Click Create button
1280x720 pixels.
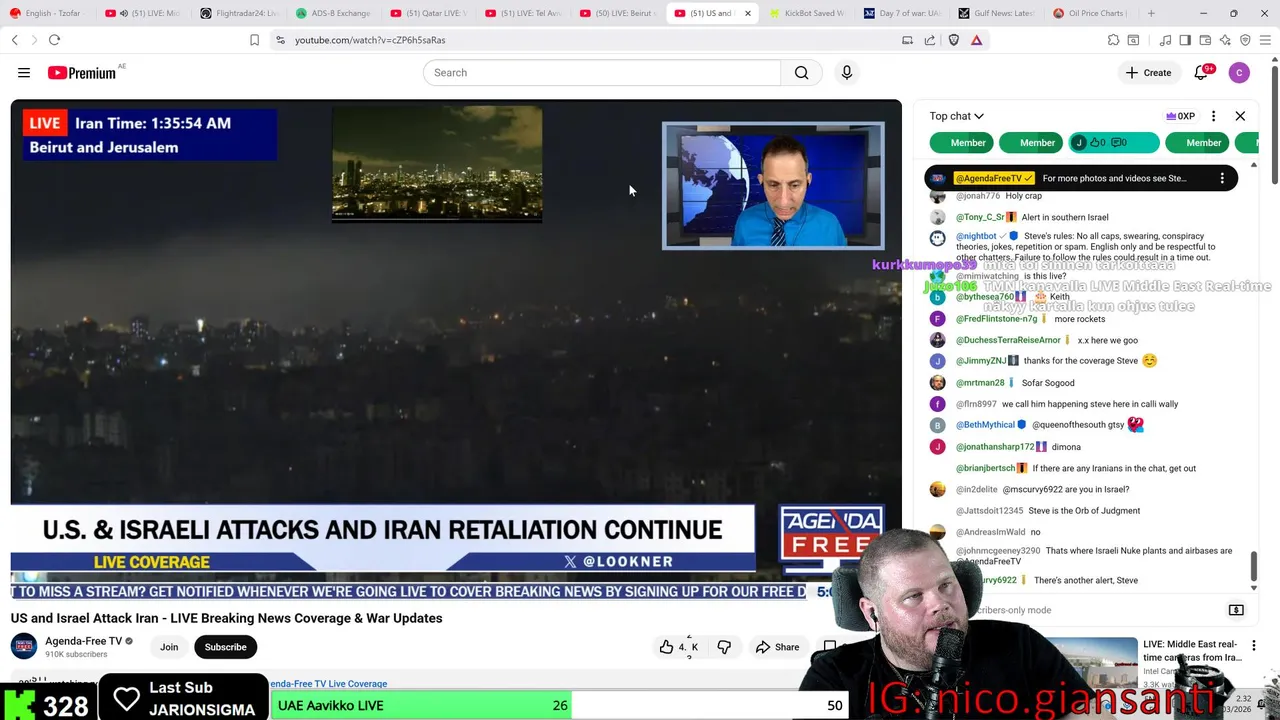[1148, 73]
